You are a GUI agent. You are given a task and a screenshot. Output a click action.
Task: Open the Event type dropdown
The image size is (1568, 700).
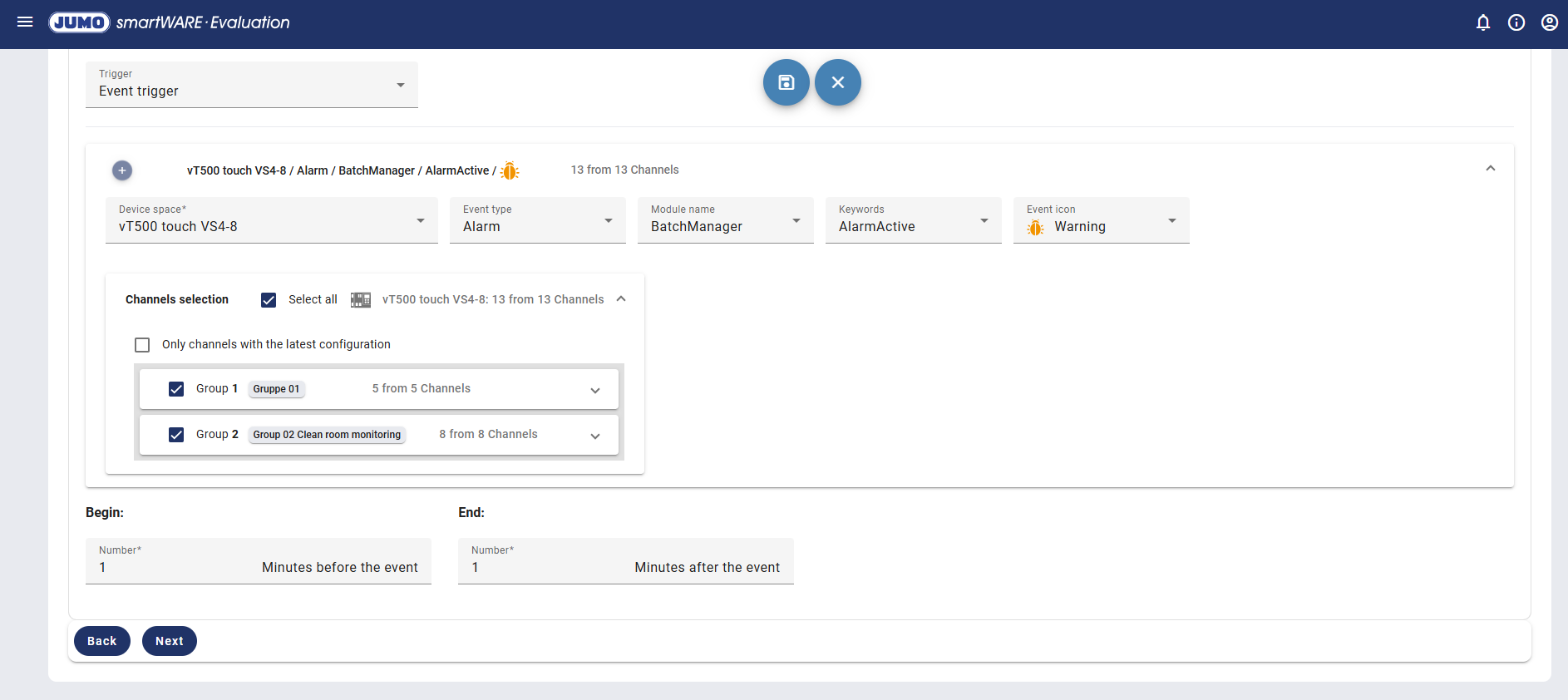pyautogui.click(x=537, y=220)
